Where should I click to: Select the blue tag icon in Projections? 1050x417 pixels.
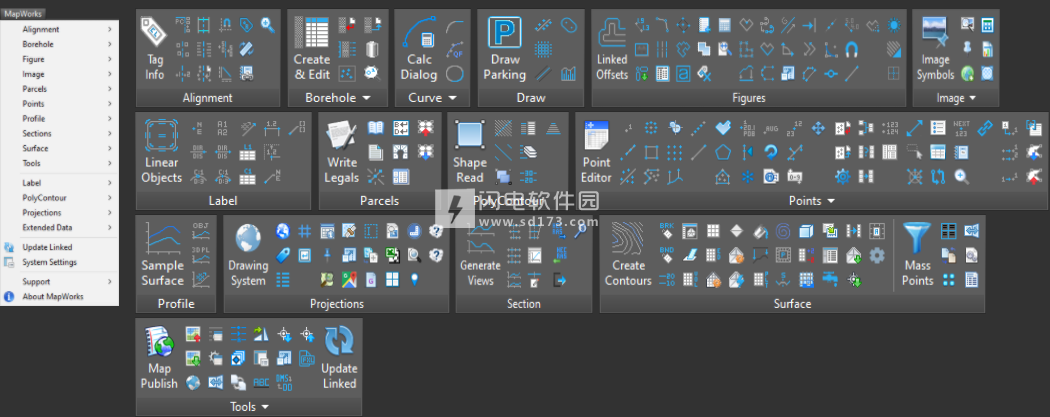click(x=283, y=255)
